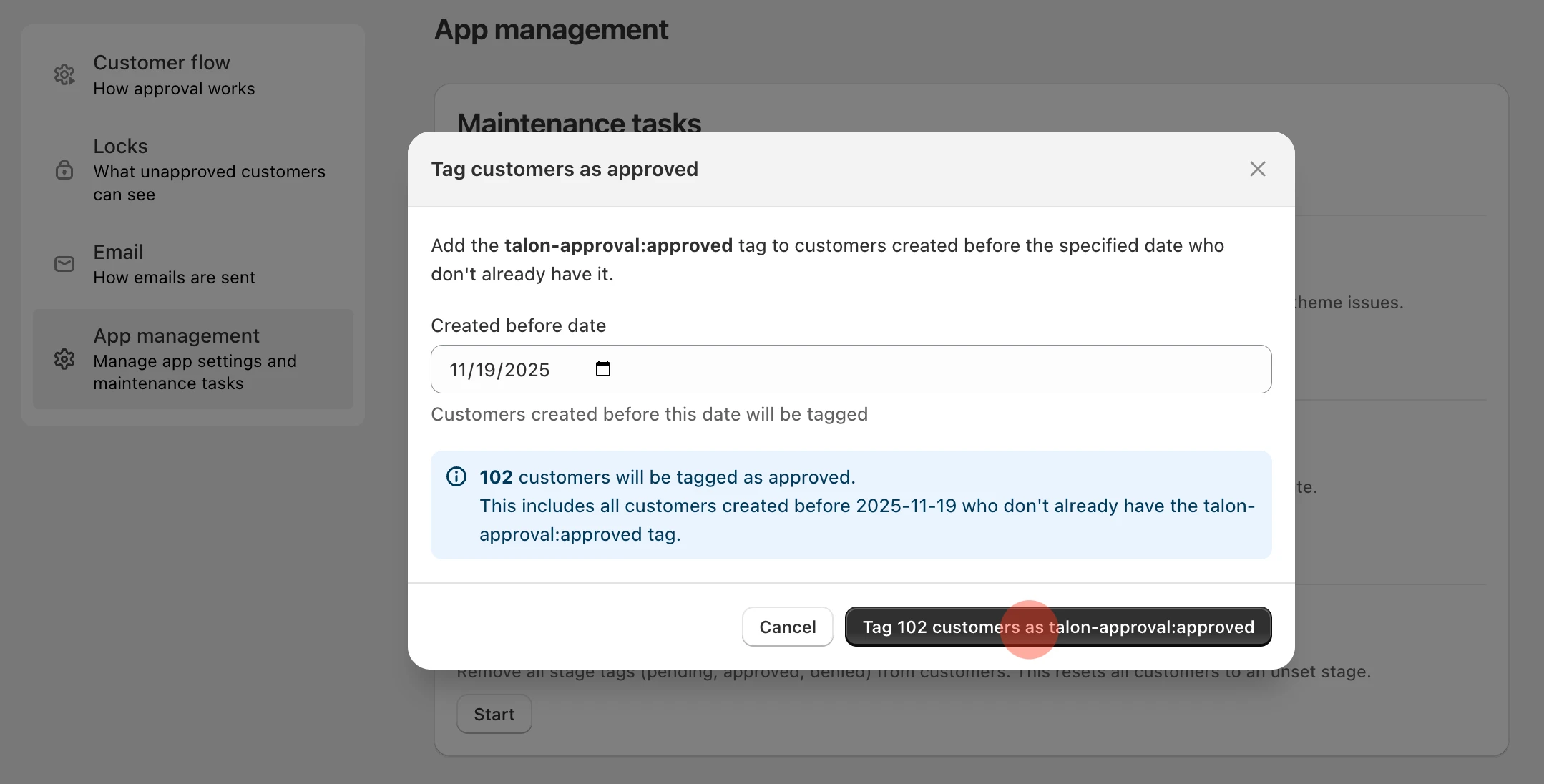
Task: Select the Customer flow gear icon
Action: pos(65,74)
